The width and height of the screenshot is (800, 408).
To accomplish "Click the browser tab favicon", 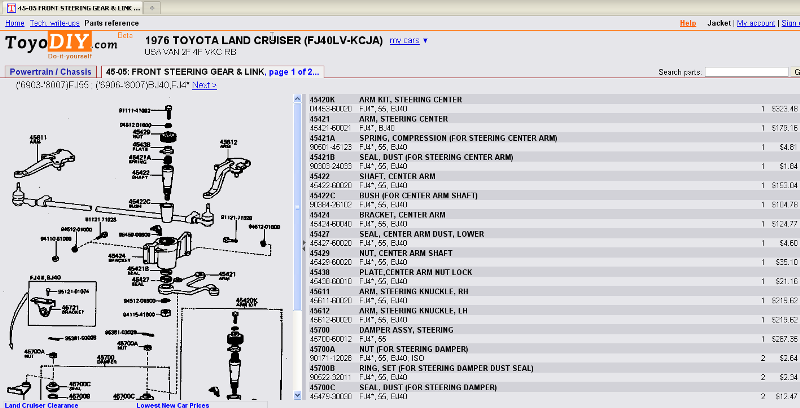I will [8, 7].
